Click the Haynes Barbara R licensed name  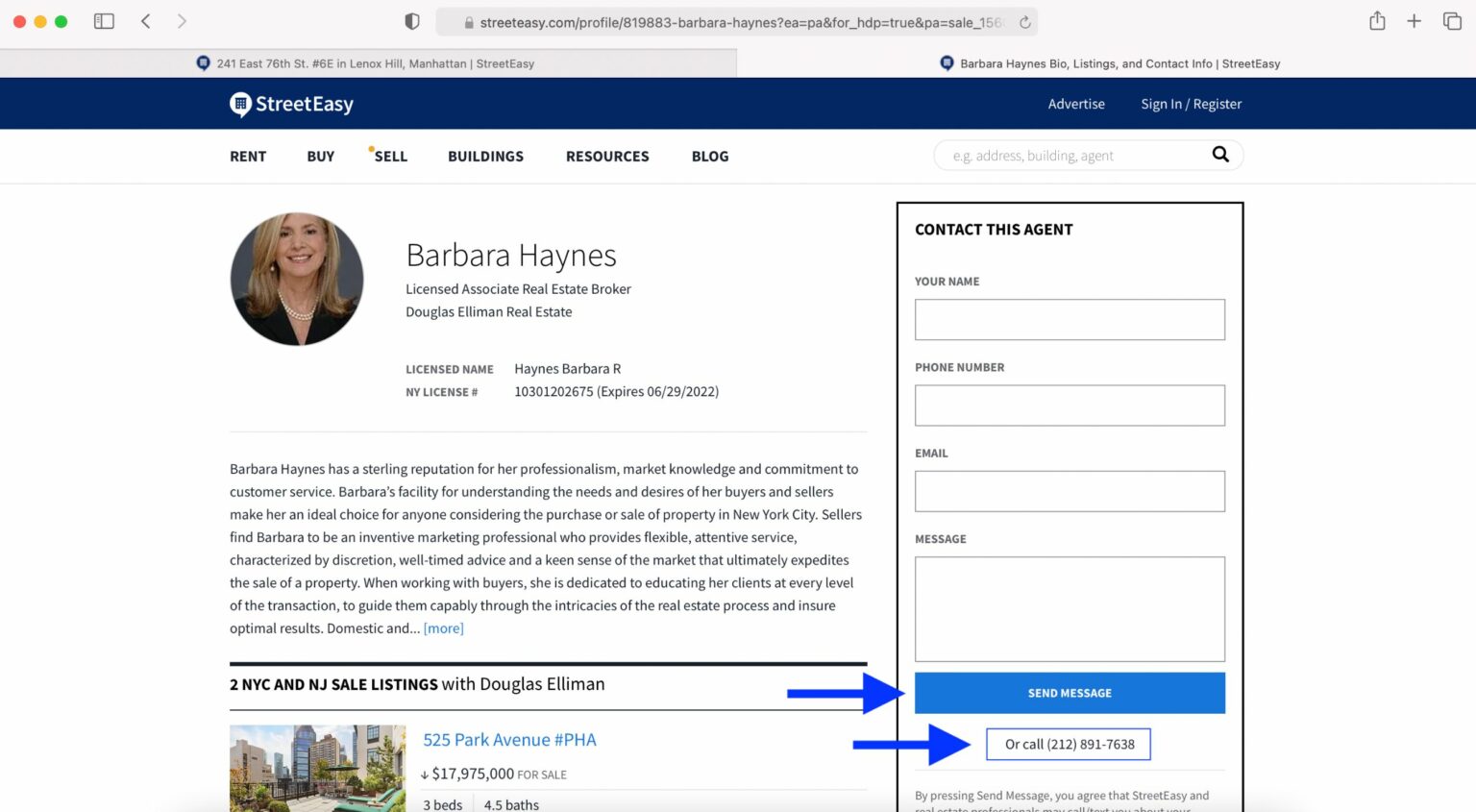(567, 369)
